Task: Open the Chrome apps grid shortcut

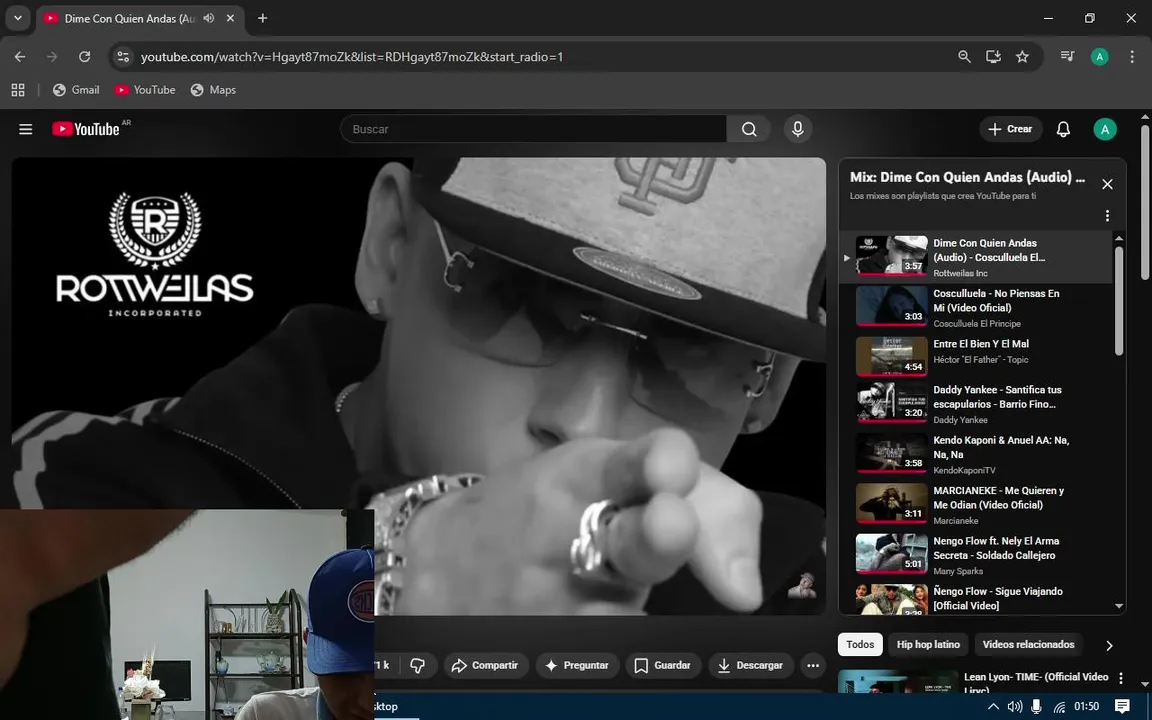Action: (18, 90)
